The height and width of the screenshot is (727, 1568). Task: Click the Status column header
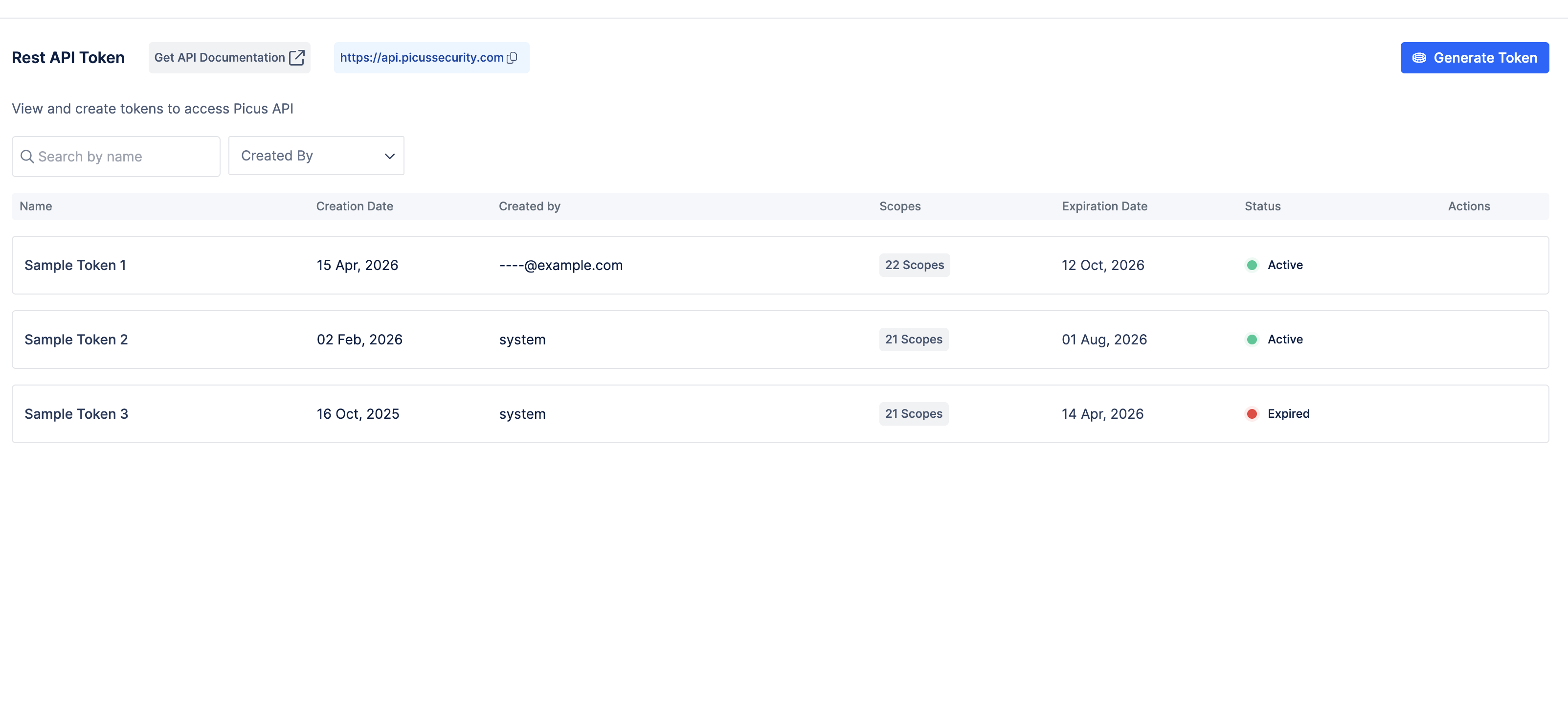pyautogui.click(x=1262, y=206)
